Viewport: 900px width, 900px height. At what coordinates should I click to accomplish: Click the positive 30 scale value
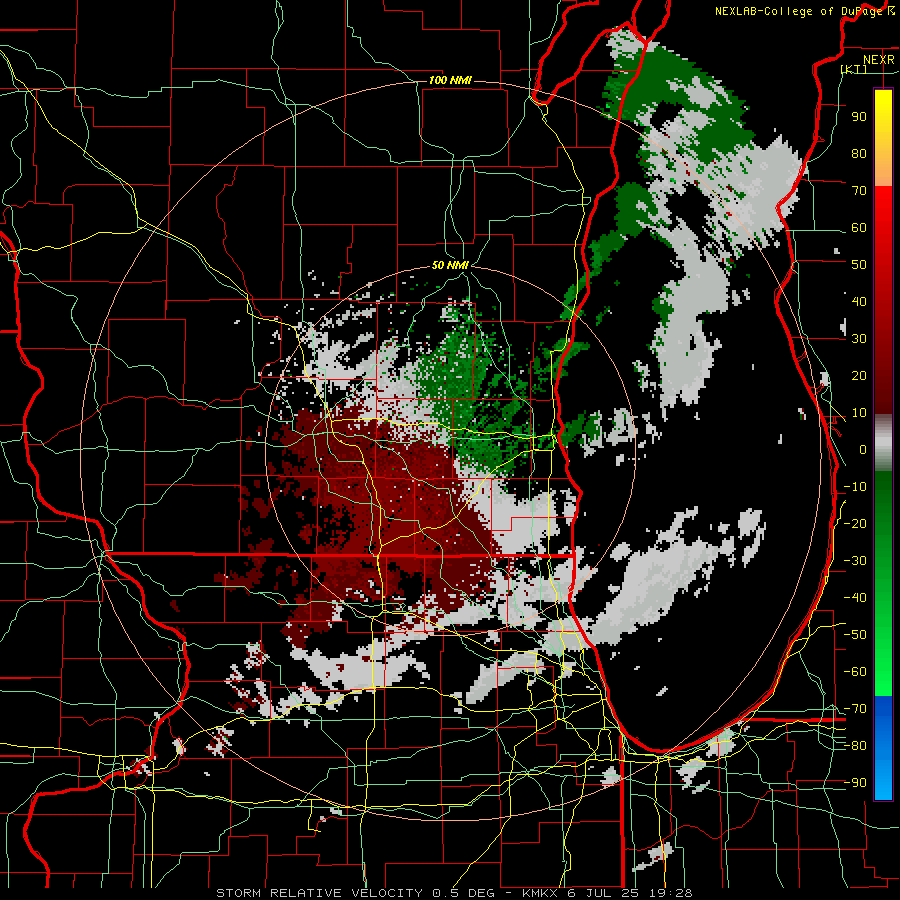[859, 339]
